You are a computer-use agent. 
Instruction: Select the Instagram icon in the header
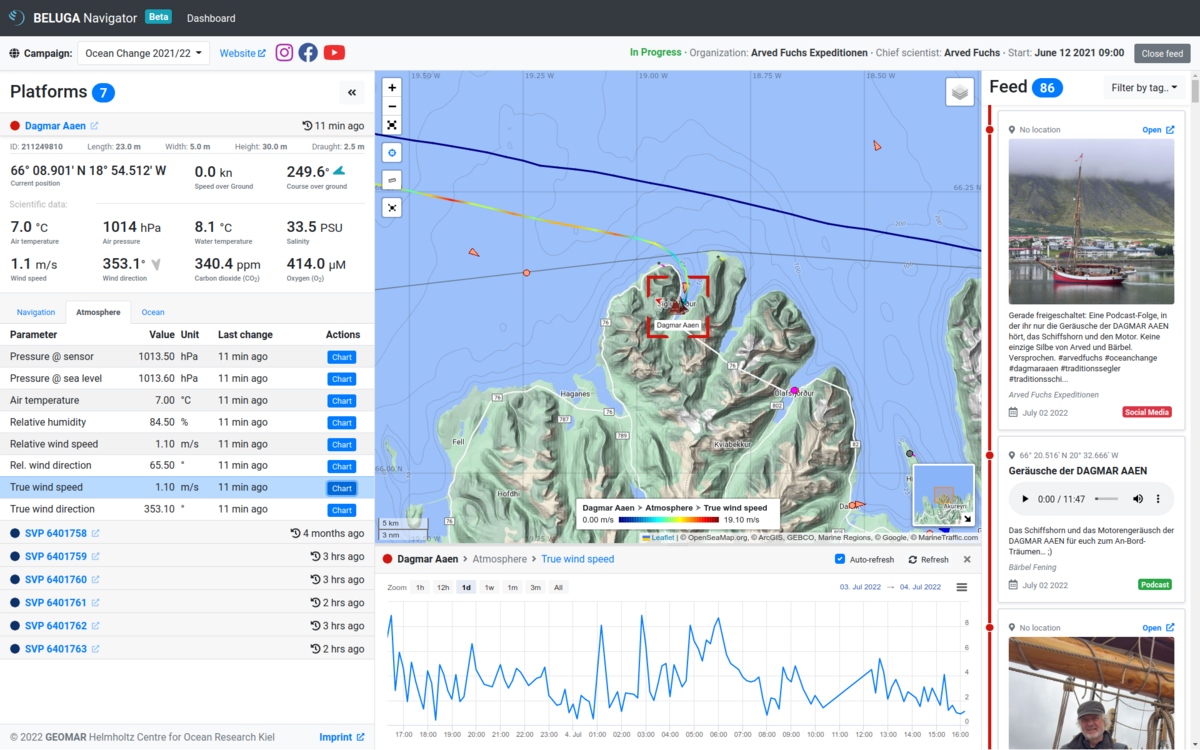pyautogui.click(x=283, y=52)
